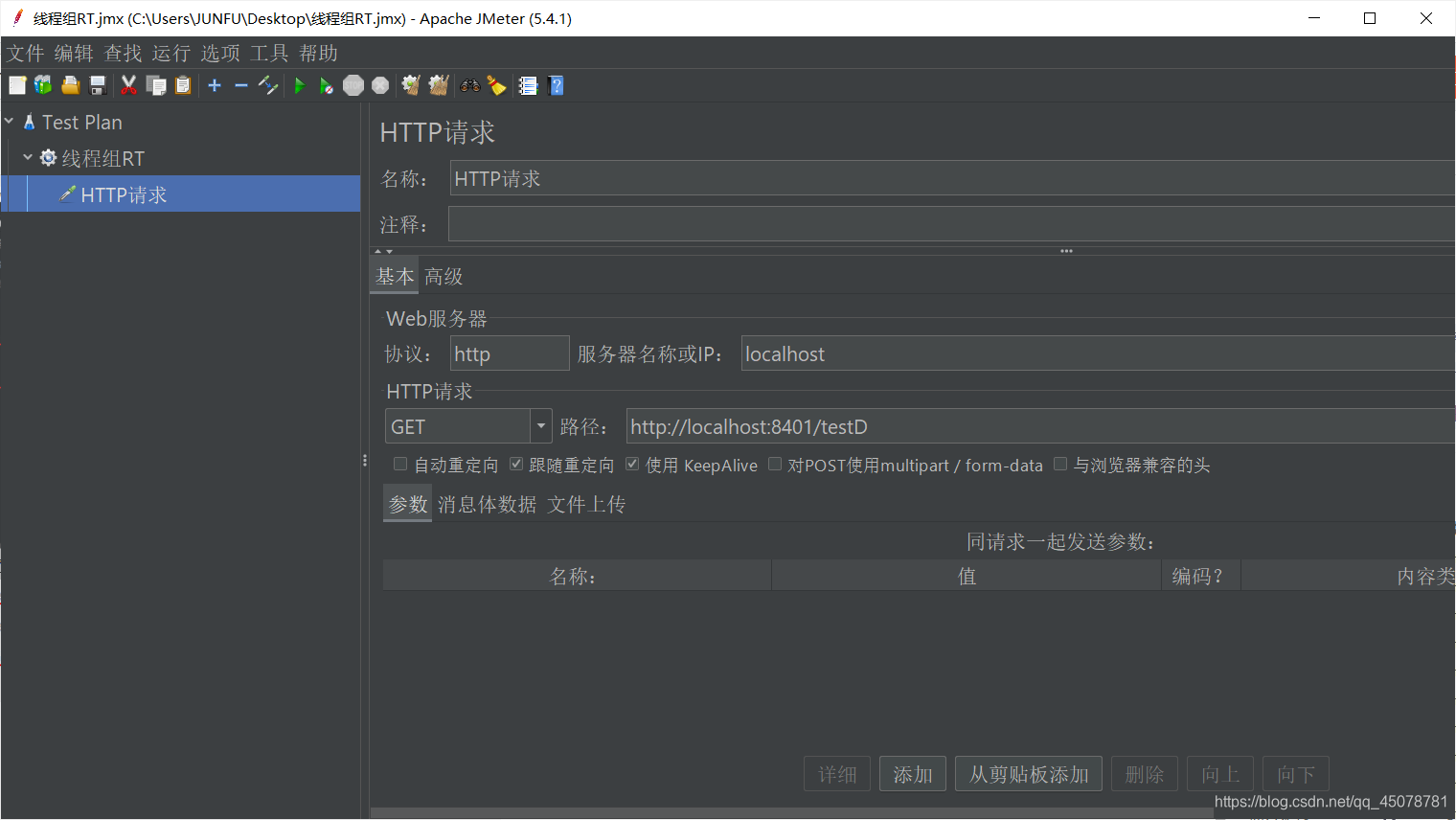Viewport: 1456px width, 820px height.
Task: Click the 向下 button
Action: [x=1296, y=774]
